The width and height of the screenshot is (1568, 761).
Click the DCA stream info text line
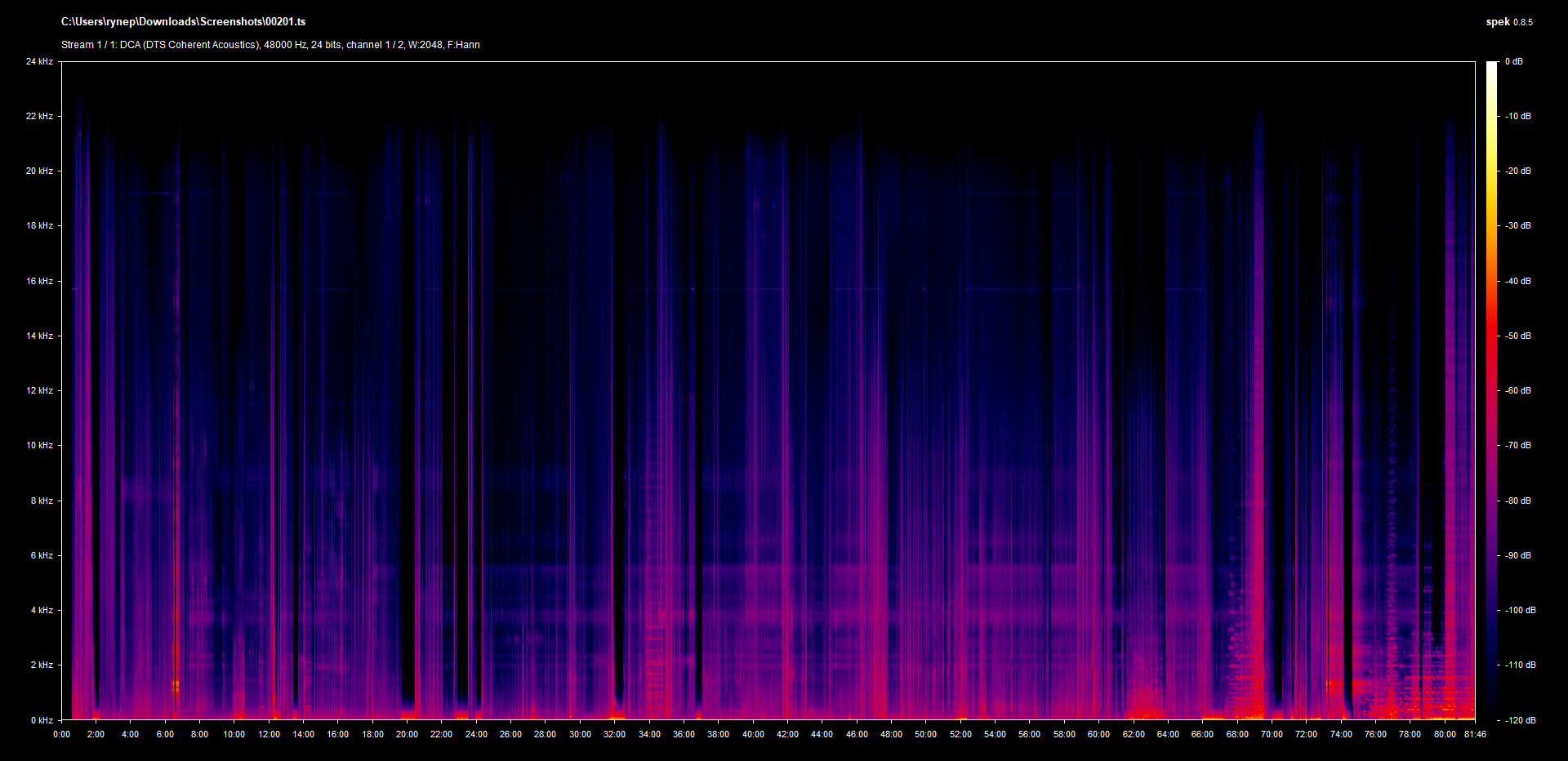click(270, 45)
